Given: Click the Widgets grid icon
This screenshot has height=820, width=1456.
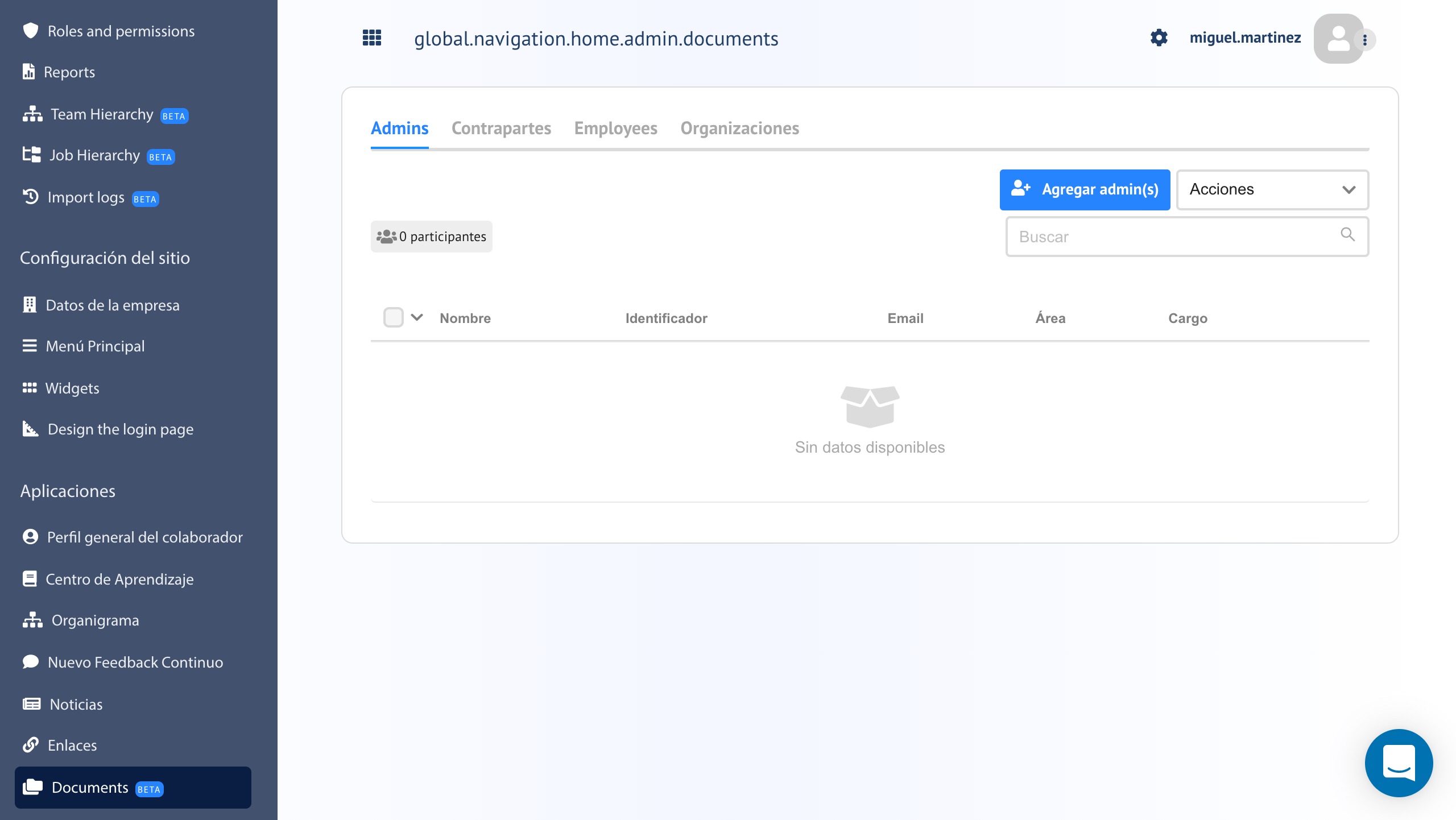Looking at the screenshot, I should point(30,388).
